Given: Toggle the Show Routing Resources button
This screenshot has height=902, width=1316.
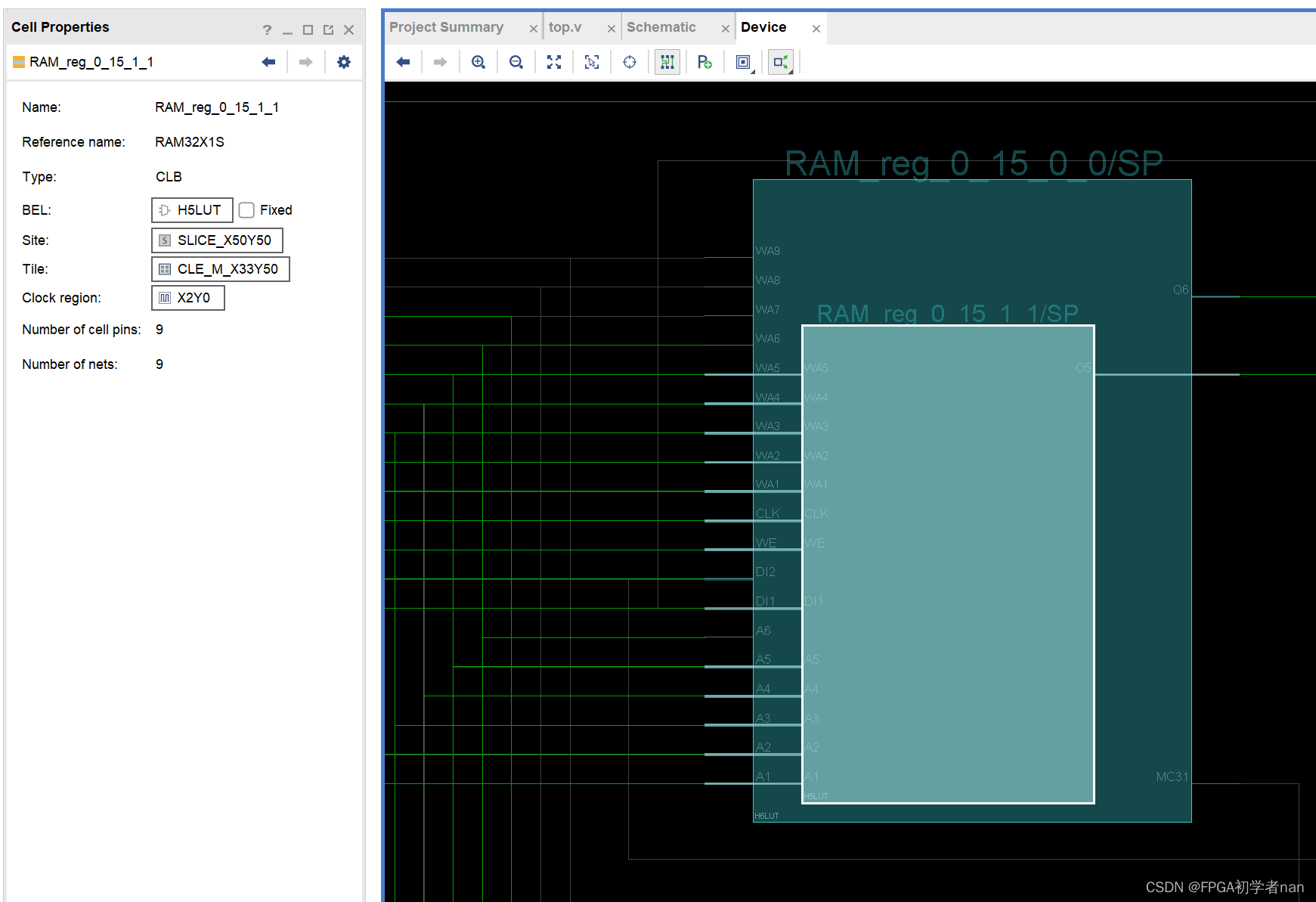Looking at the screenshot, I should pyautogui.click(x=667, y=61).
